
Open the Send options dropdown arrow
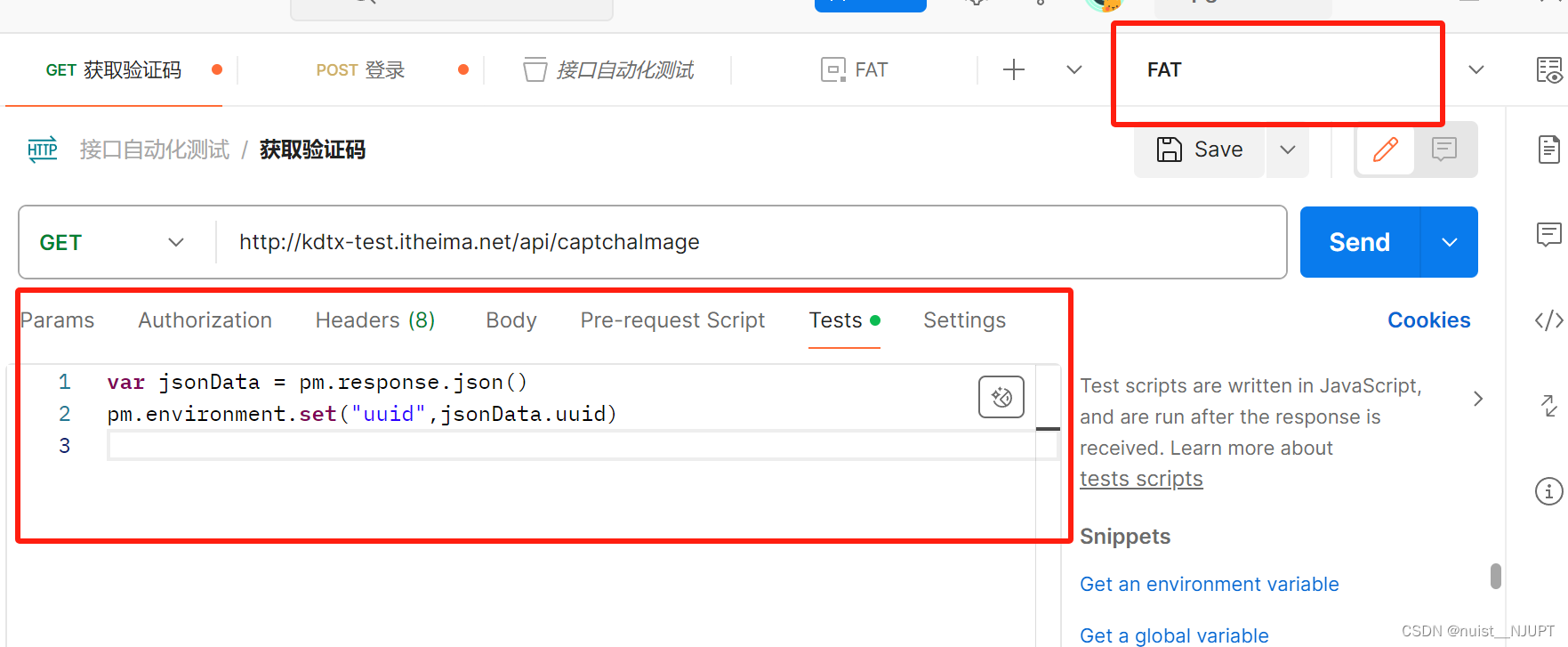click(1450, 242)
